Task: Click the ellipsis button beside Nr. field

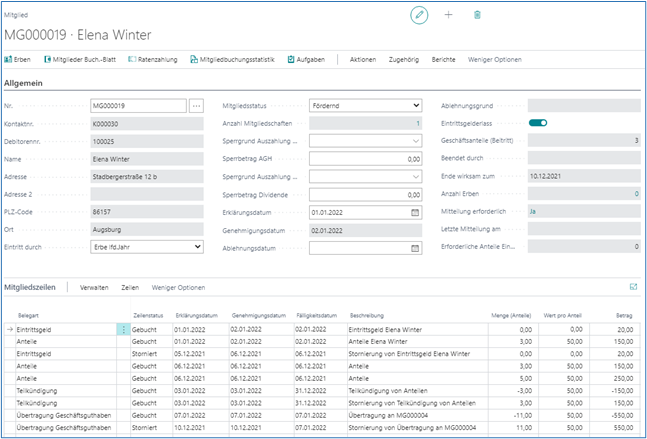Action: (x=196, y=105)
